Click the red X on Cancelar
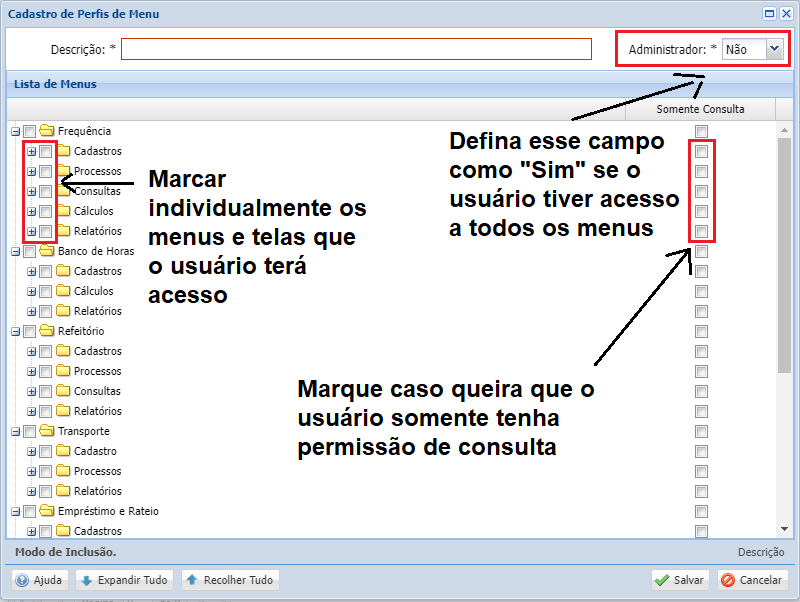The height and width of the screenshot is (602, 800). (729, 580)
